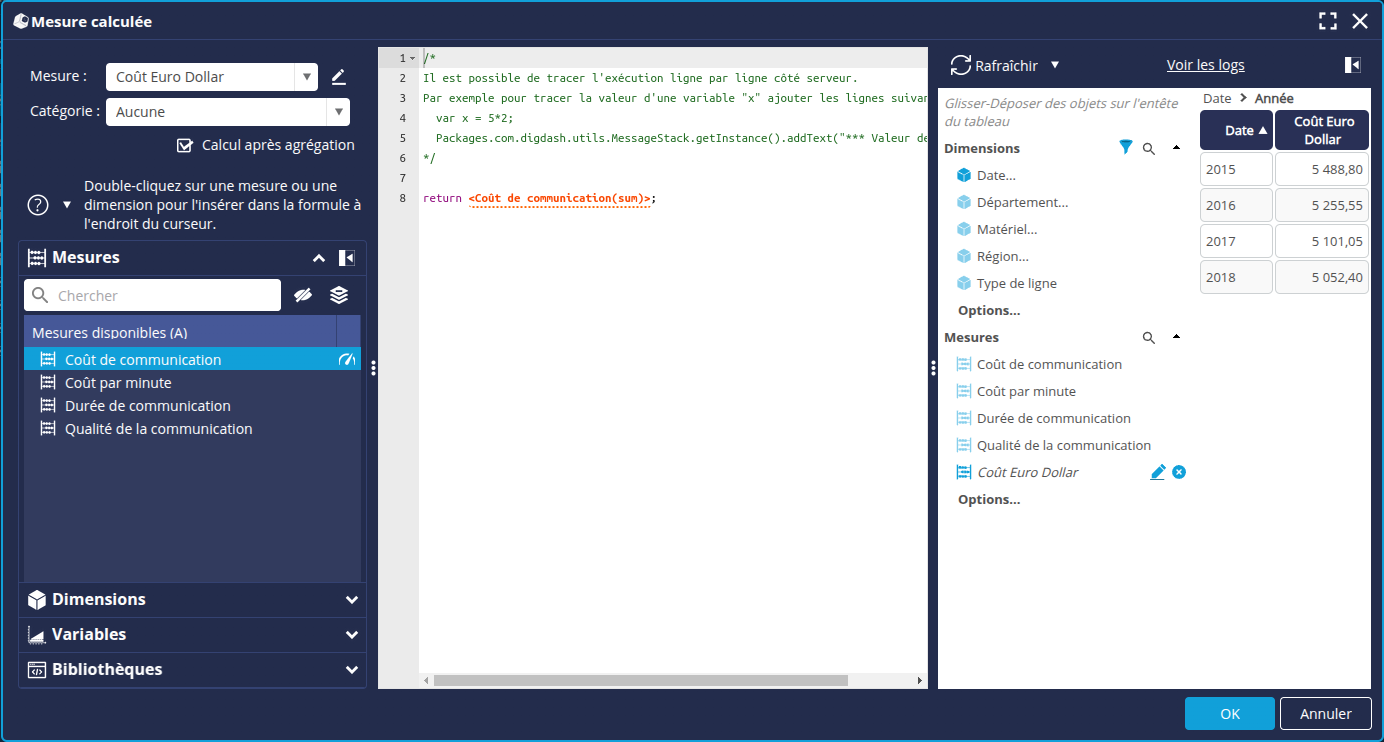Open the Voir les logs link
The height and width of the screenshot is (742, 1384).
(1205, 65)
